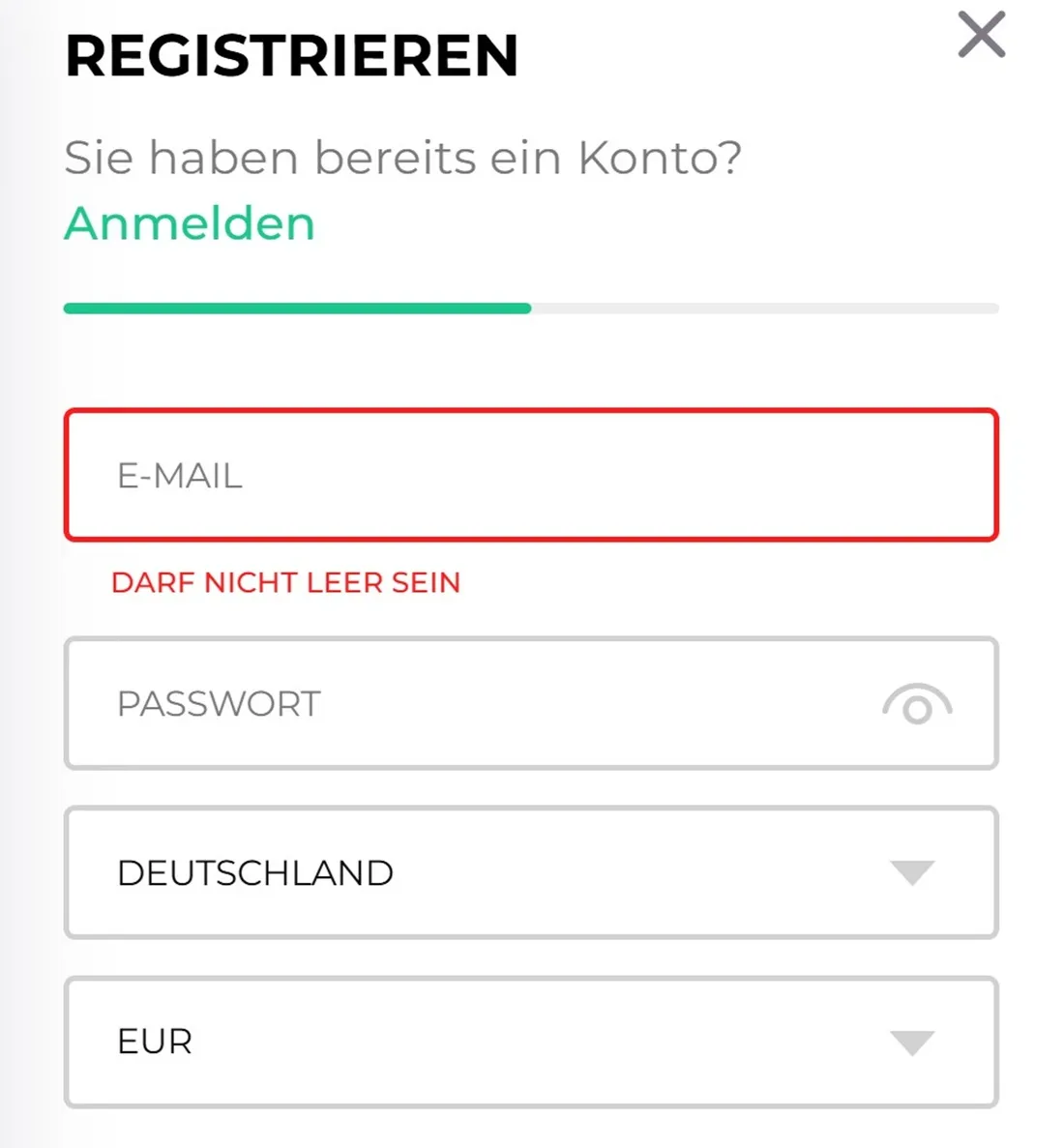Click the blank space right of the E-MAIL placeholder
The height and width of the screenshot is (1148, 1064).
coord(619,476)
